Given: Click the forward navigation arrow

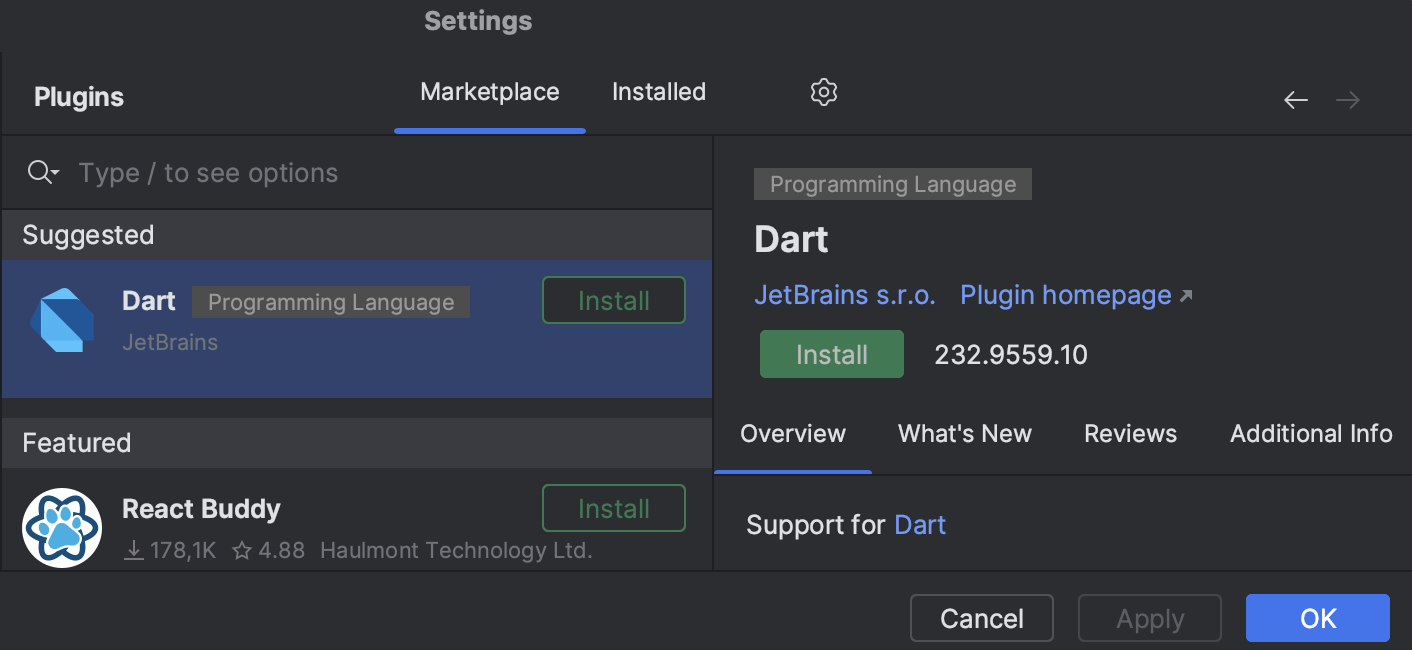Looking at the screenshot, I should pyautogui.click(x=1347, y=99).
